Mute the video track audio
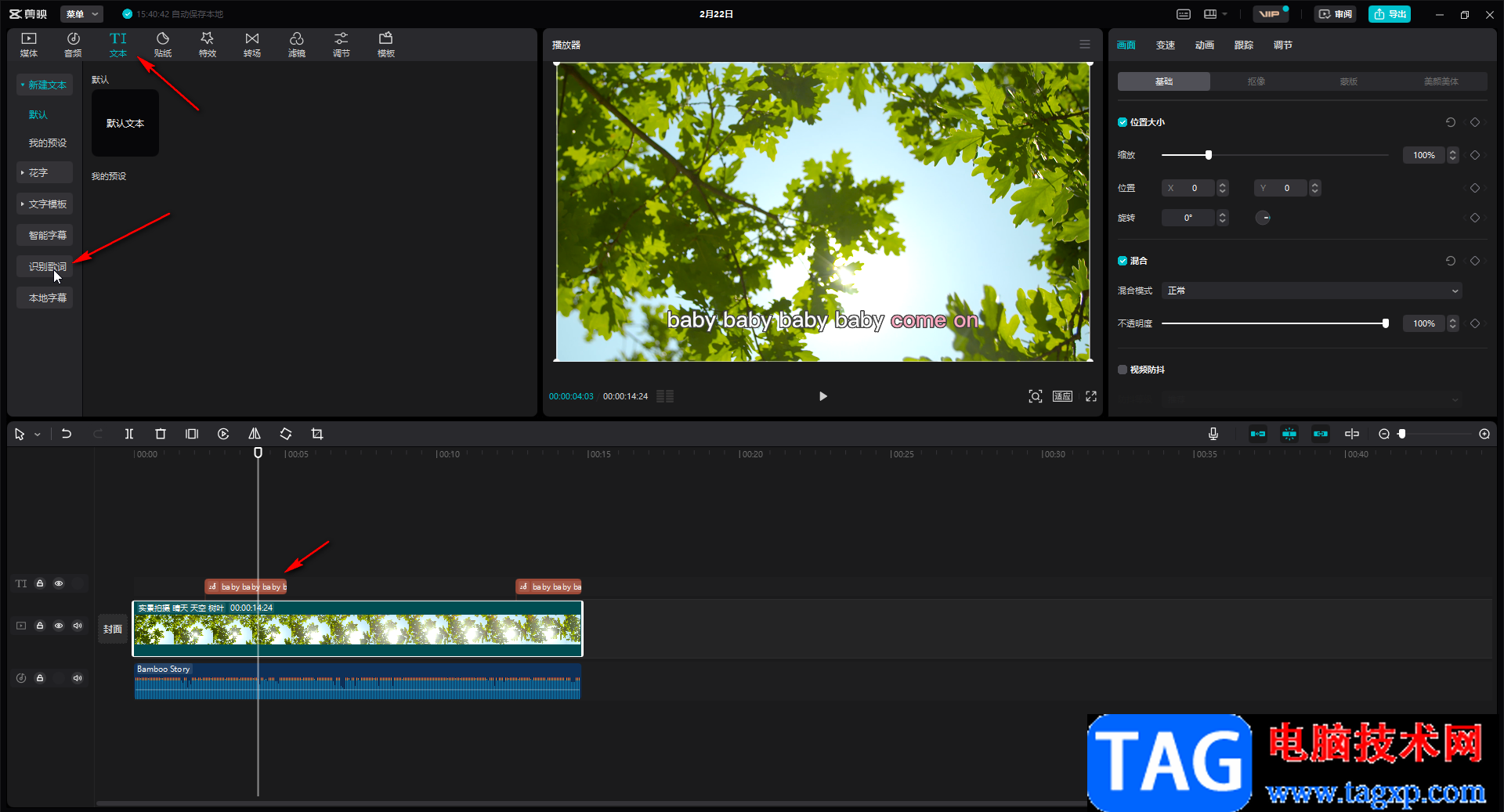The image size is (1504, 812). 78,626
